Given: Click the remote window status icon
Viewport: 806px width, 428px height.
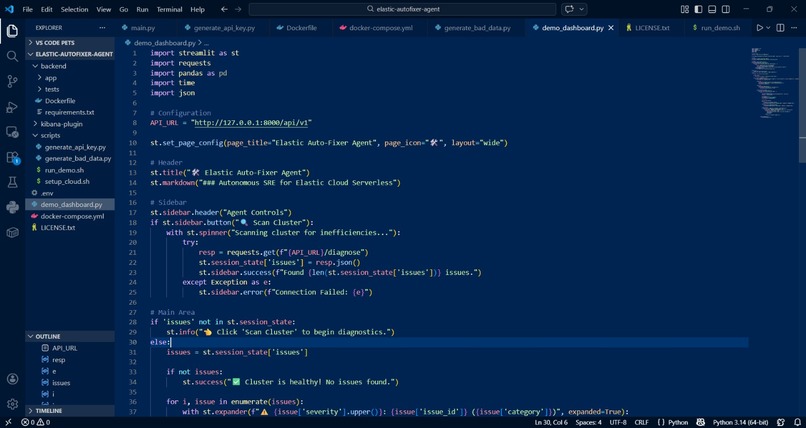Looking at the screenshot, I should pos(8,422).
